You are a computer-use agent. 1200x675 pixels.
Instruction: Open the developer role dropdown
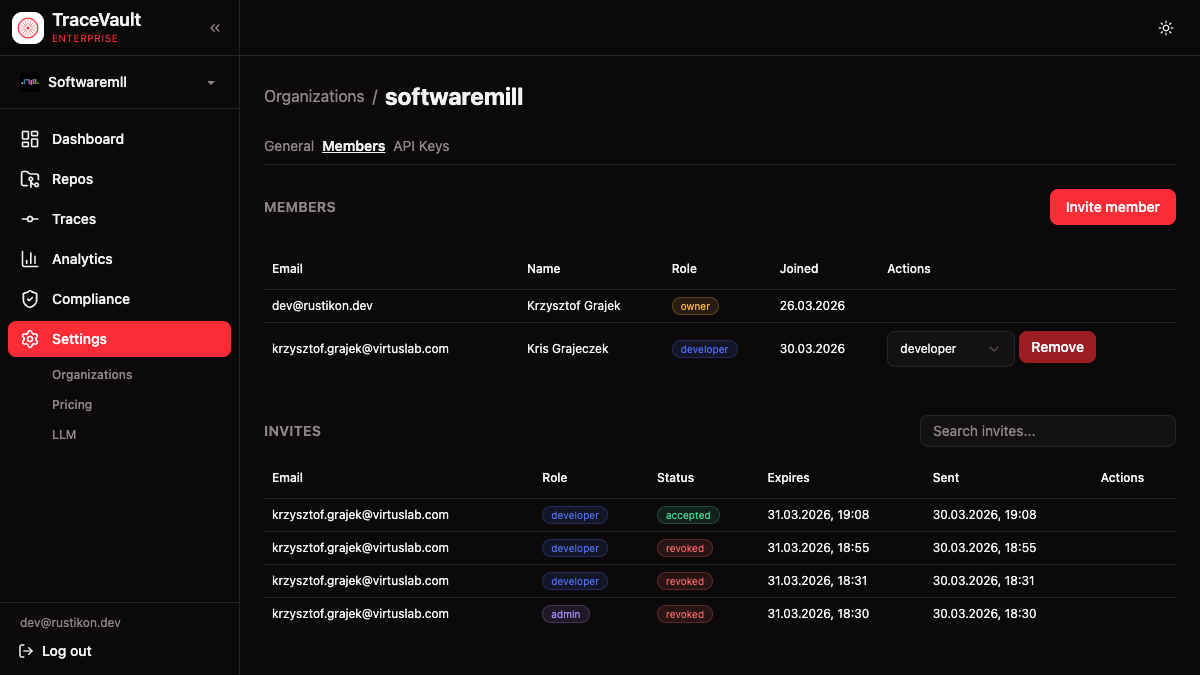(x=950, y=349)
